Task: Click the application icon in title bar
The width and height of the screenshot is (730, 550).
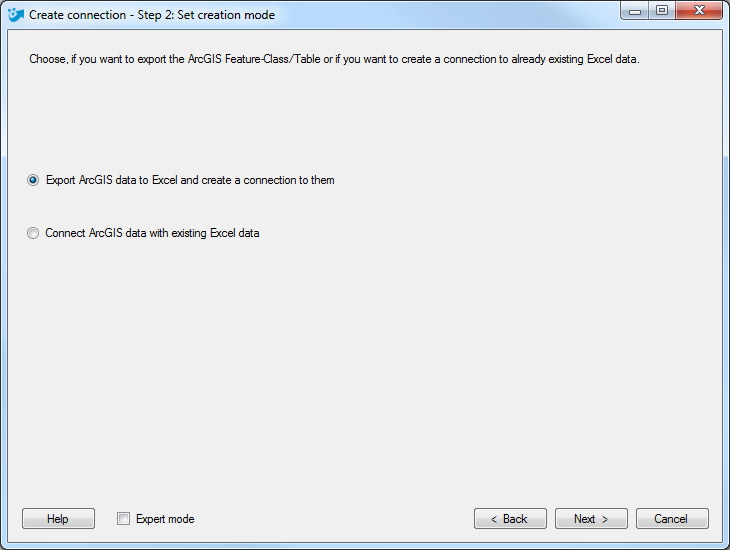Action: tap(15, 14)
